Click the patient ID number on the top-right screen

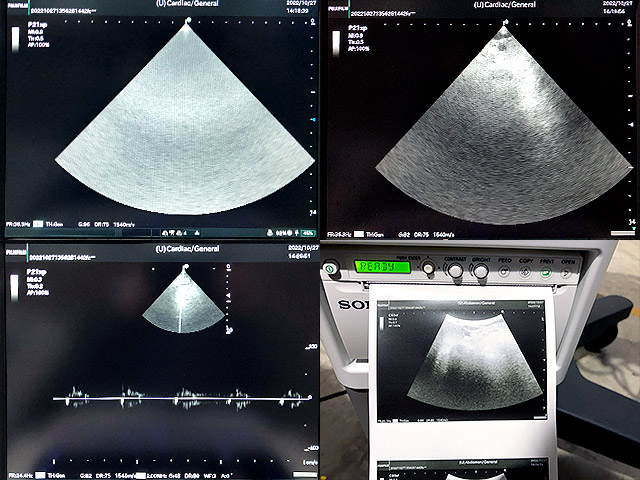[x=382, y=13]
